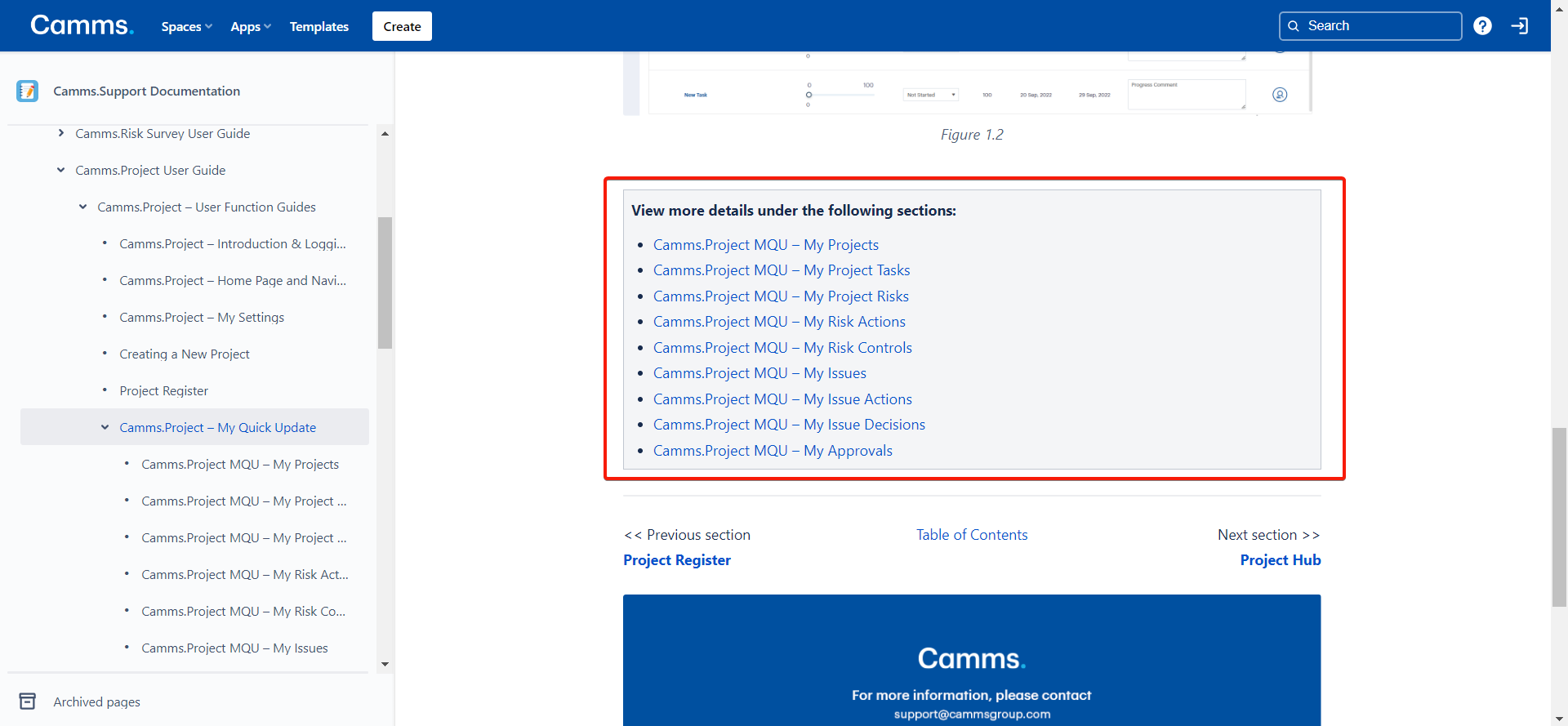
Task: Click the Create button
Action: click(402, 26)
